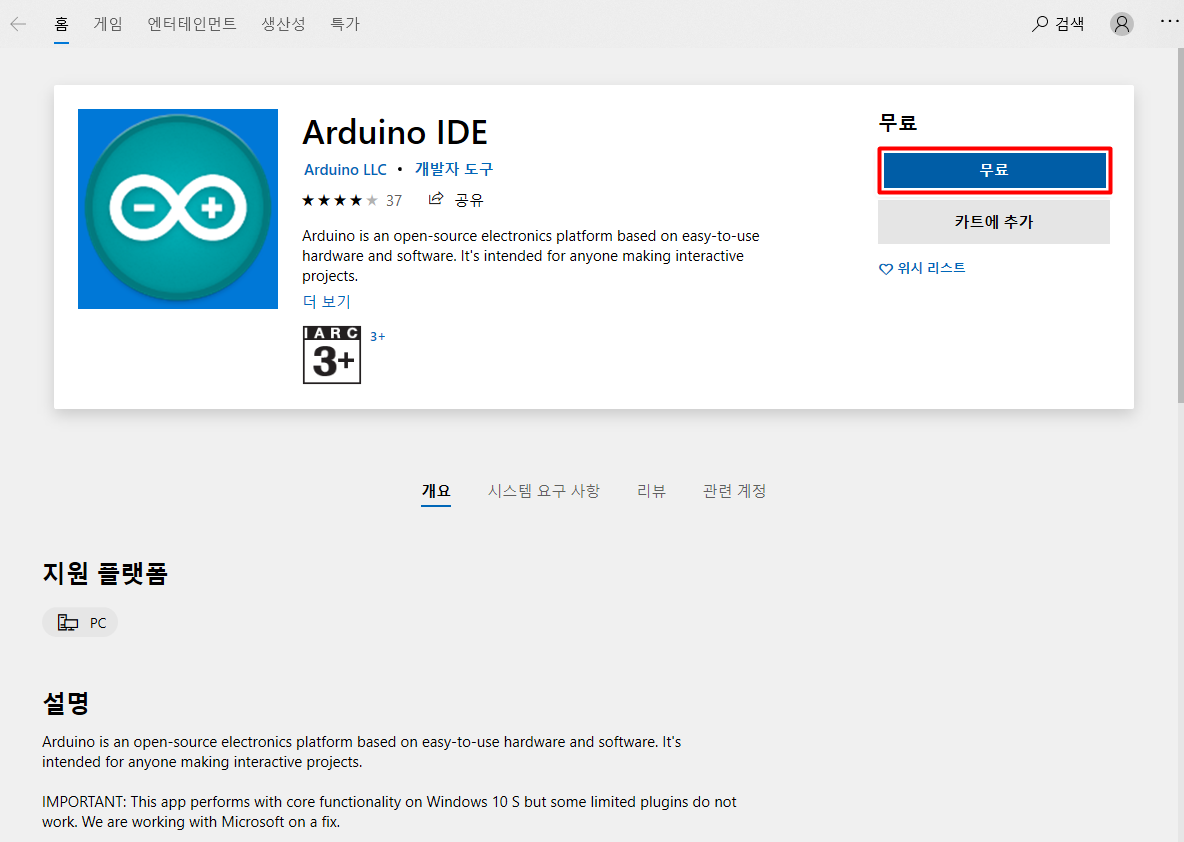Open the three-dots more menu
The image size is (1184, 842).
1169,21
